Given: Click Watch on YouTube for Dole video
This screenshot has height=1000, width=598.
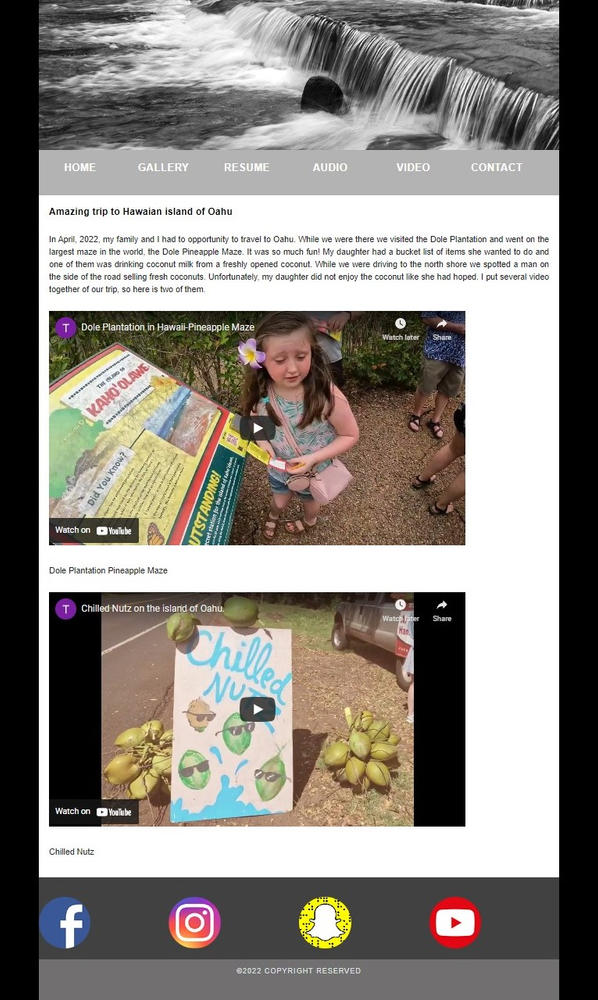Looking at the screenshot, I should [x=94, y=530].
